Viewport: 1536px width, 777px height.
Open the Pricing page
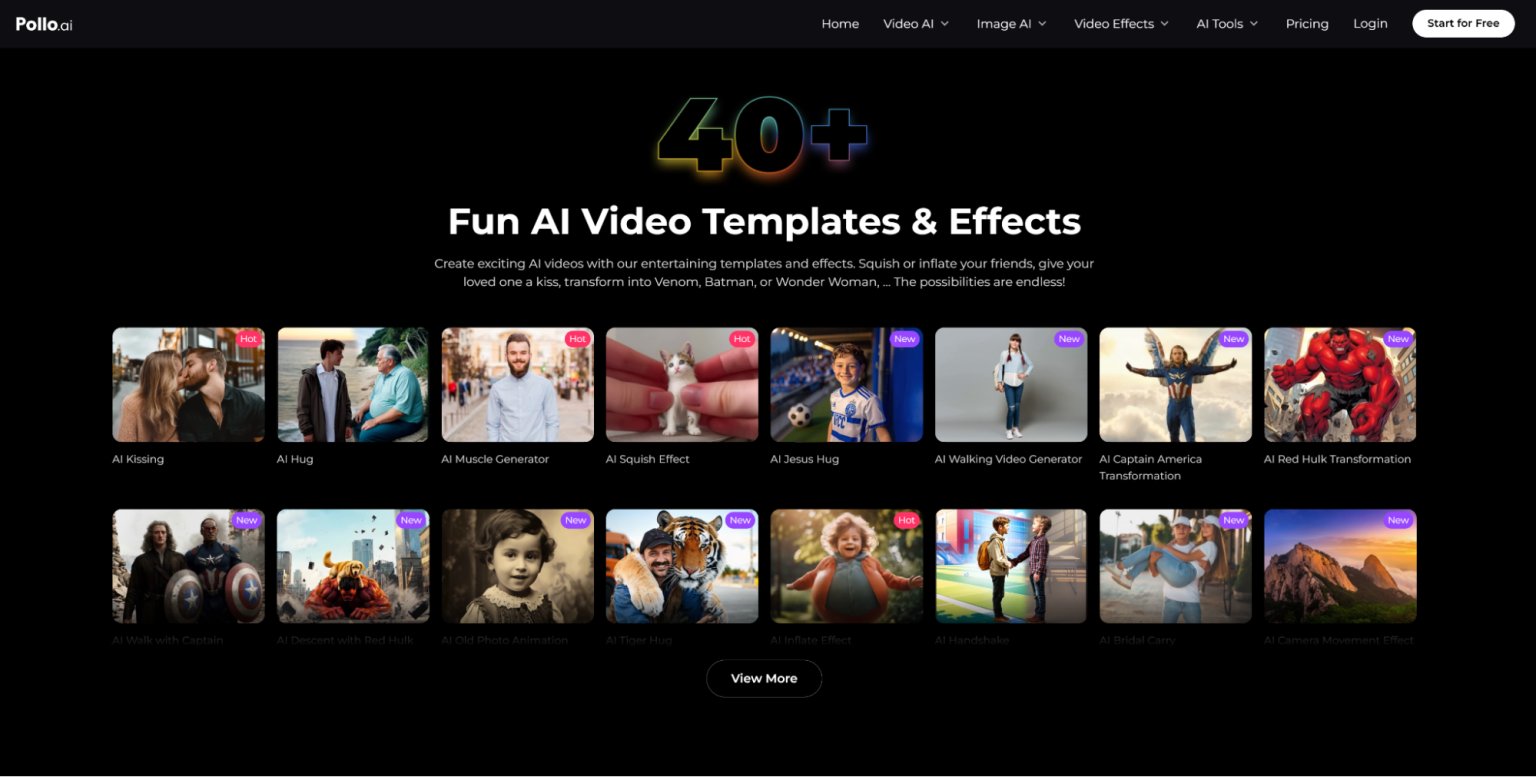click(1306, 23)
